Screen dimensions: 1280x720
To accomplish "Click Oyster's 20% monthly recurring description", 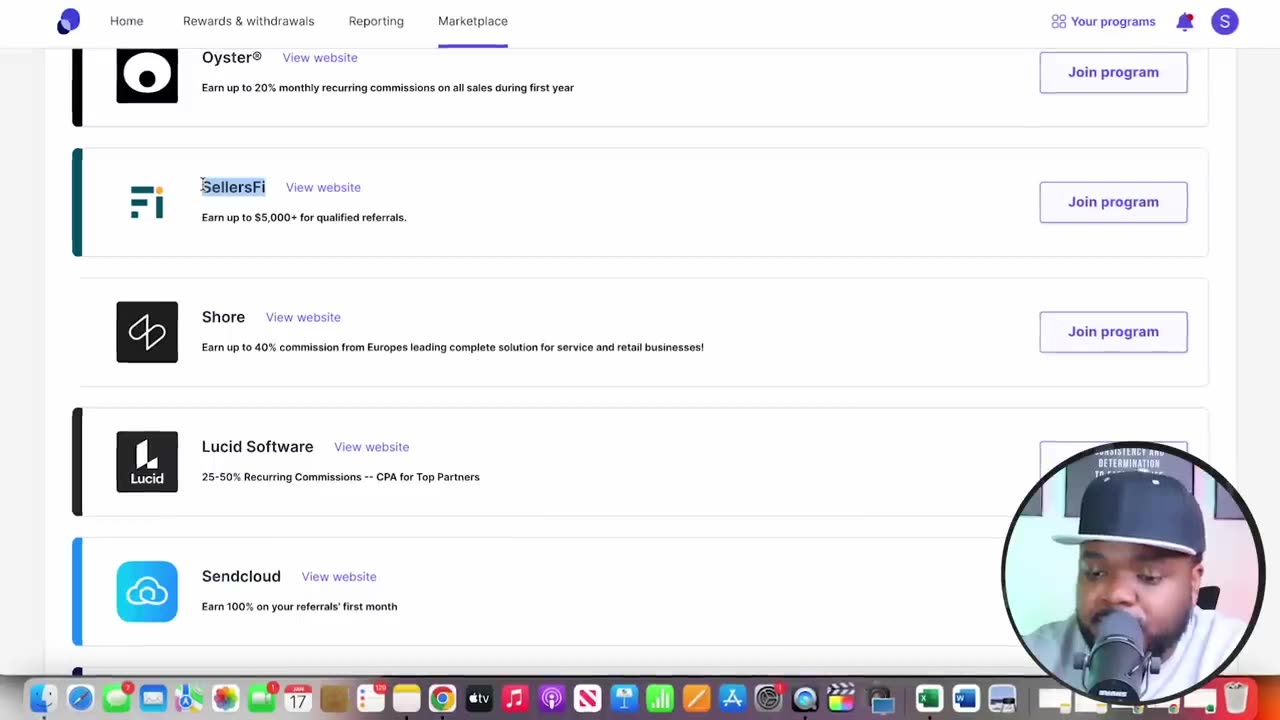I will coord(387,87).
